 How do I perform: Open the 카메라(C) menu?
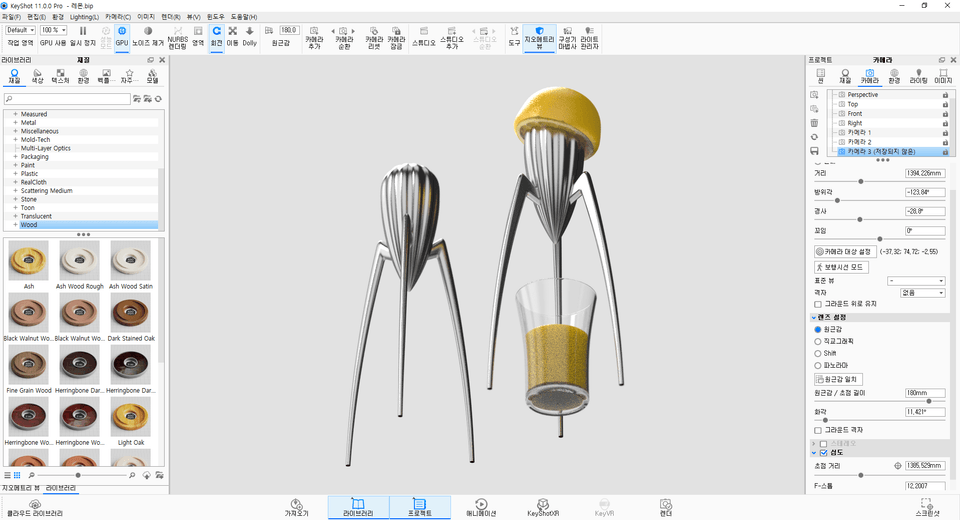[x=117, y=17]
